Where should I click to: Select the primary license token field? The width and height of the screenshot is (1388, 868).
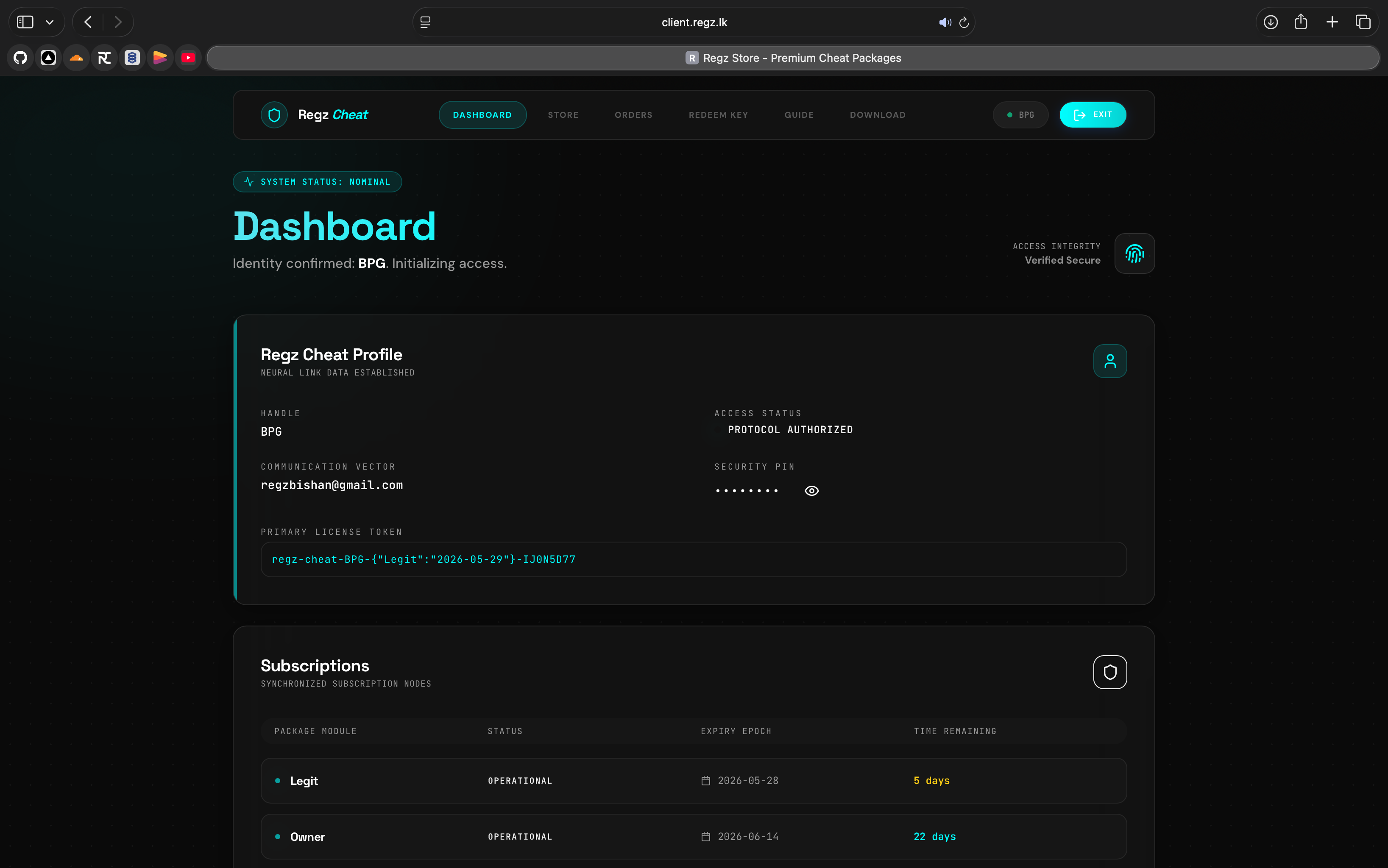[694, 560]
